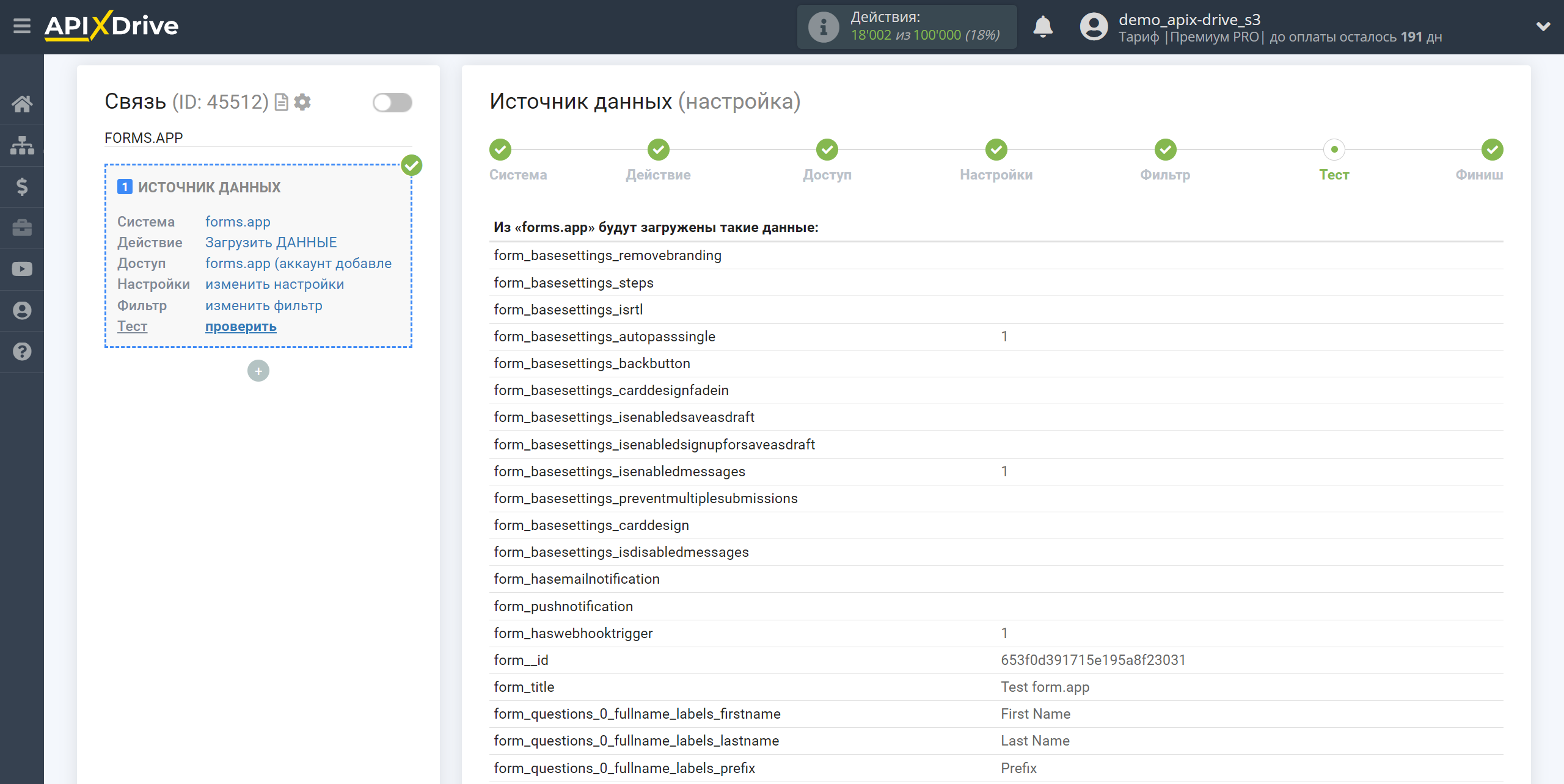Click the connection notes document icon

[281, 102]
